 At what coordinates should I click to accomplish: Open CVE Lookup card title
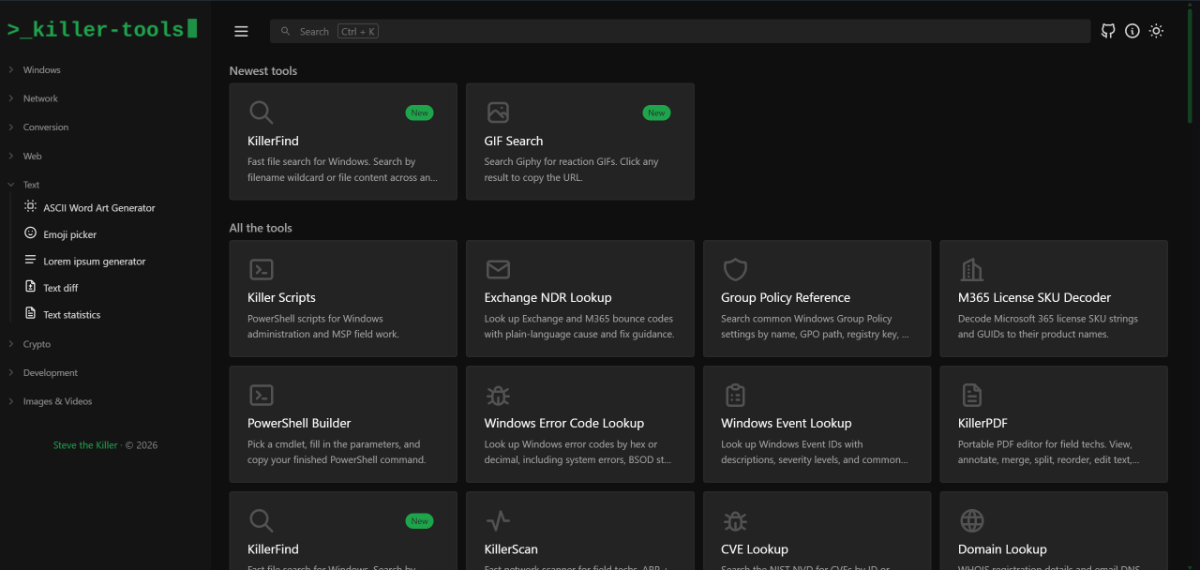point(754,549)
